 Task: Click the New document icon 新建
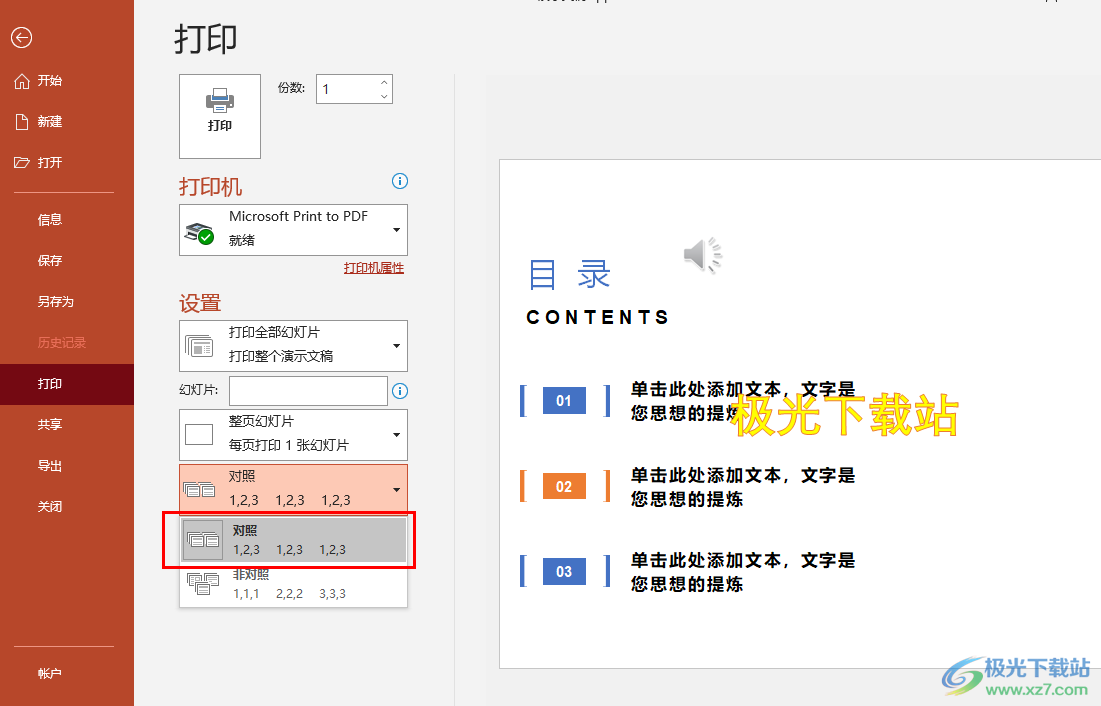22,122
